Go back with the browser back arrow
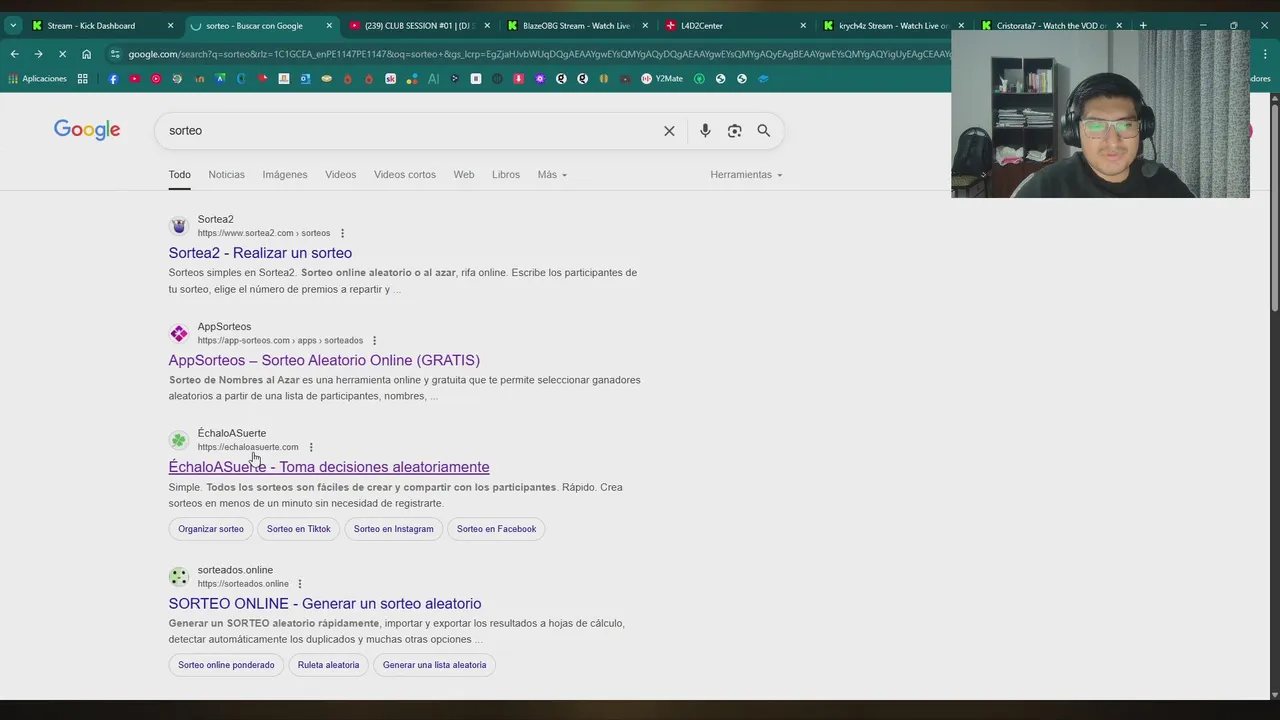 click(x=14, y=54)
